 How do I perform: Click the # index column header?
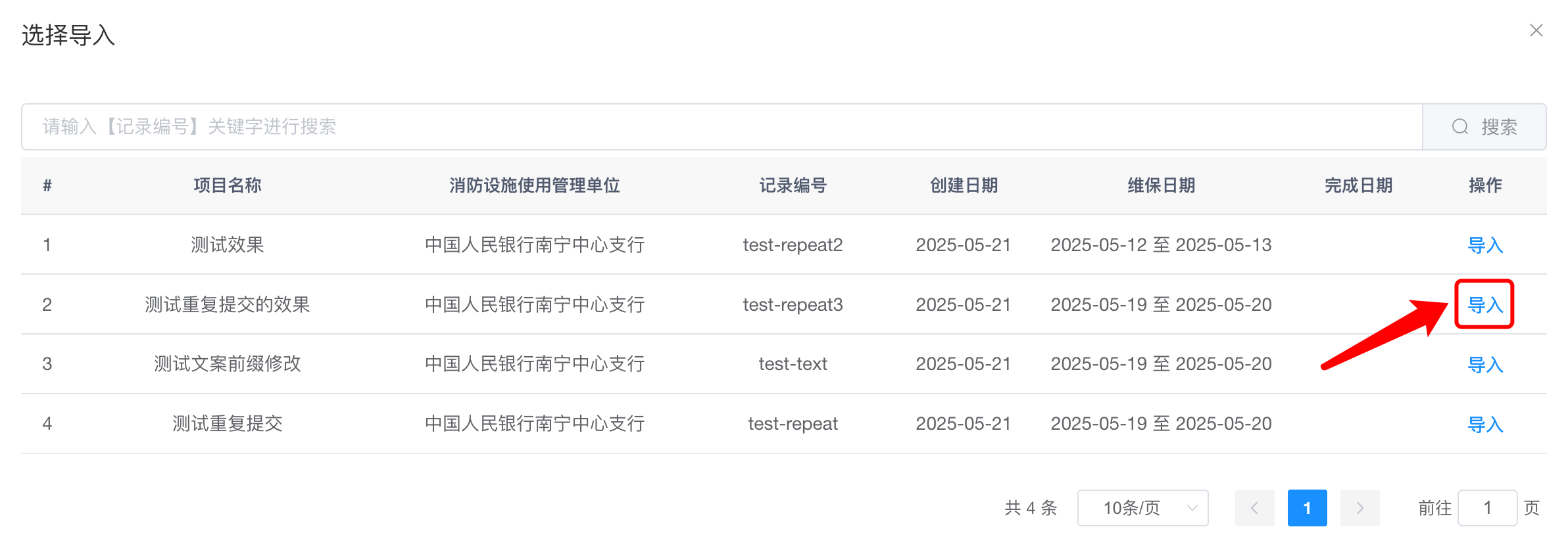47,185
